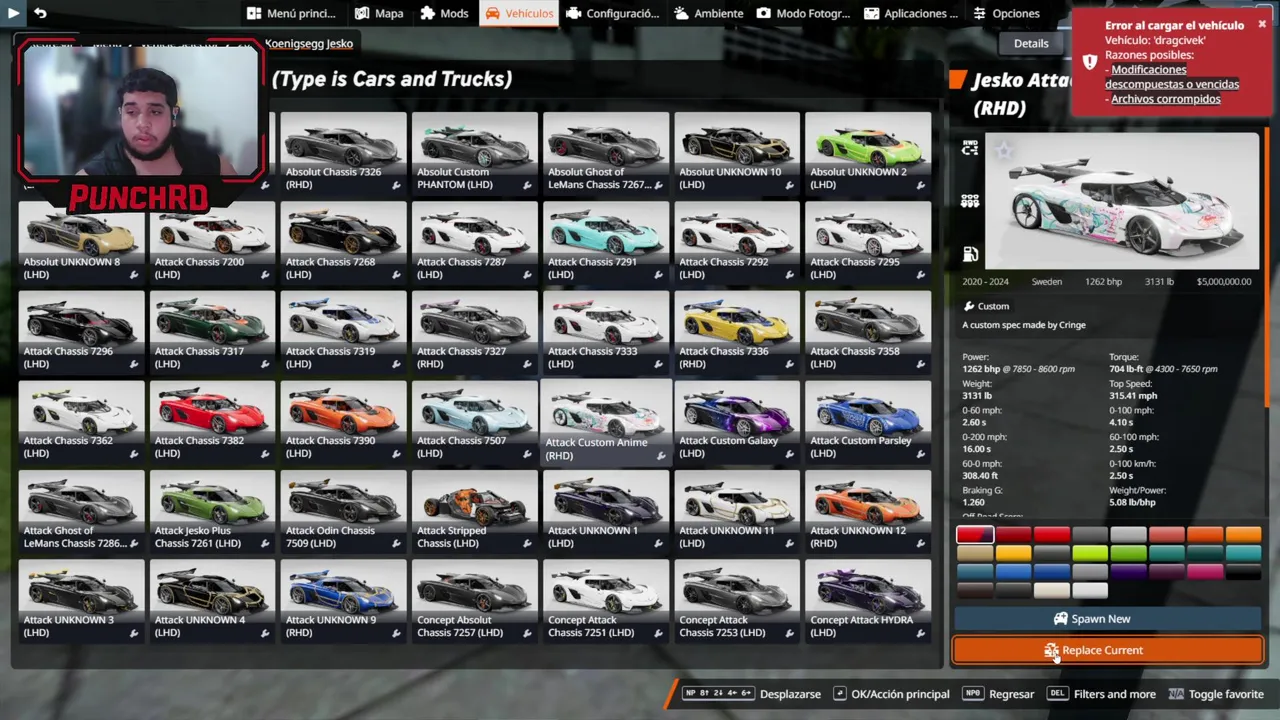Click the RWD drivetrain icon beside the preview
Image resolution: width=1280 pixels, height=720 pixels.
pos(970,147)
